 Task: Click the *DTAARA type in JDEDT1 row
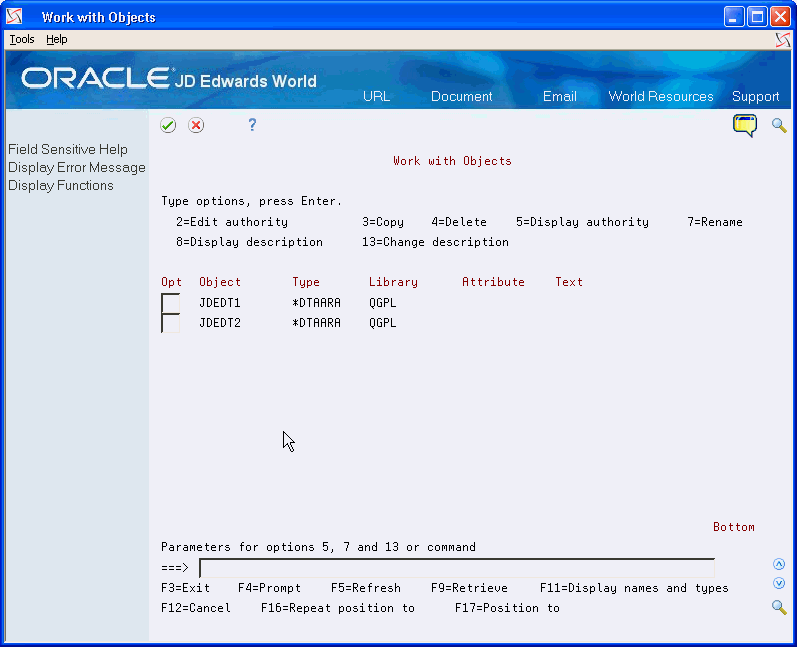pyautogui.click(x=316, y=303)
